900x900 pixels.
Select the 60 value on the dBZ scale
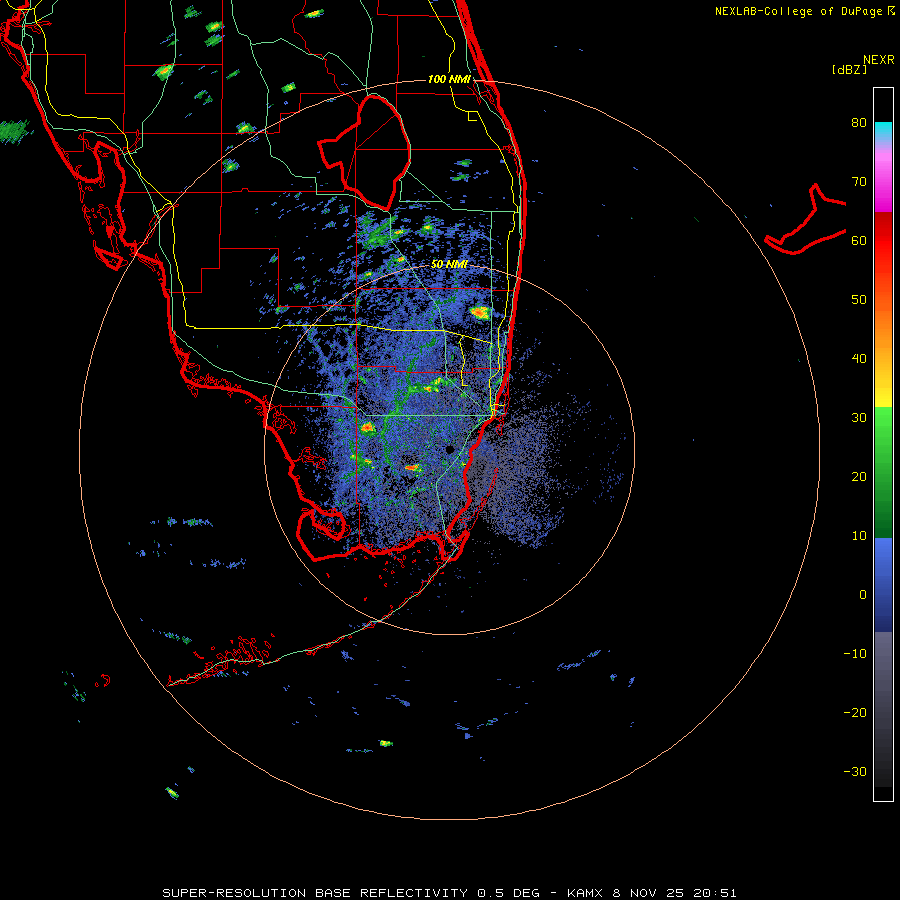[859, 240]
